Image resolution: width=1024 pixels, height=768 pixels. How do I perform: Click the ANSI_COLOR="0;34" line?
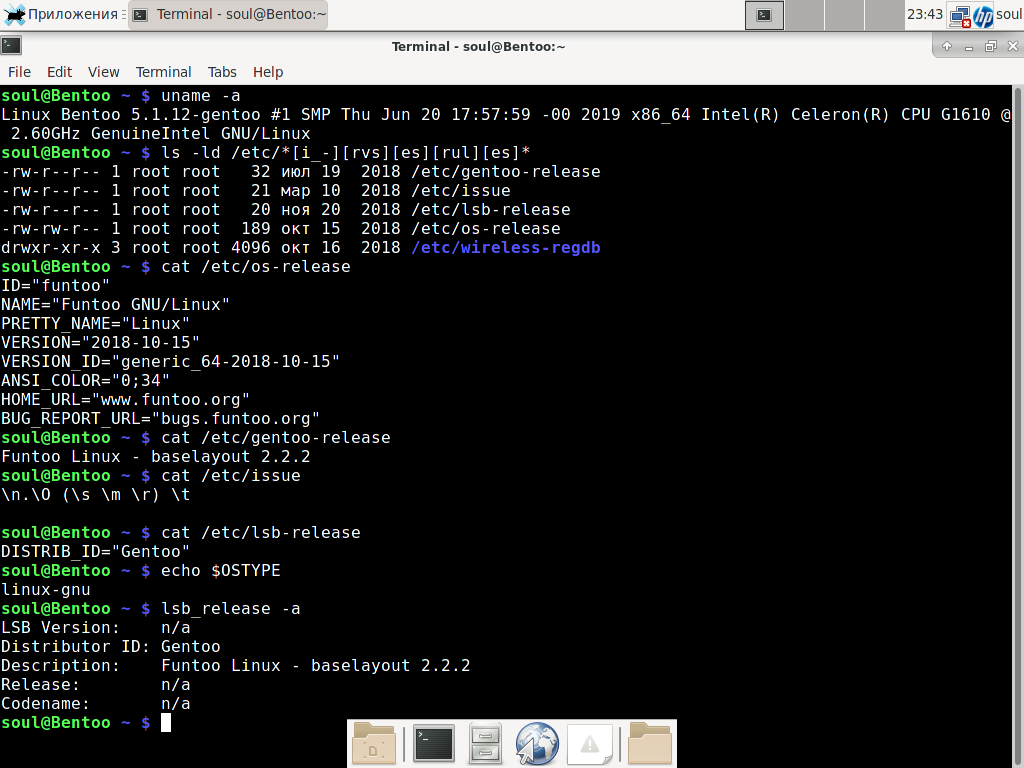(86, 380)
